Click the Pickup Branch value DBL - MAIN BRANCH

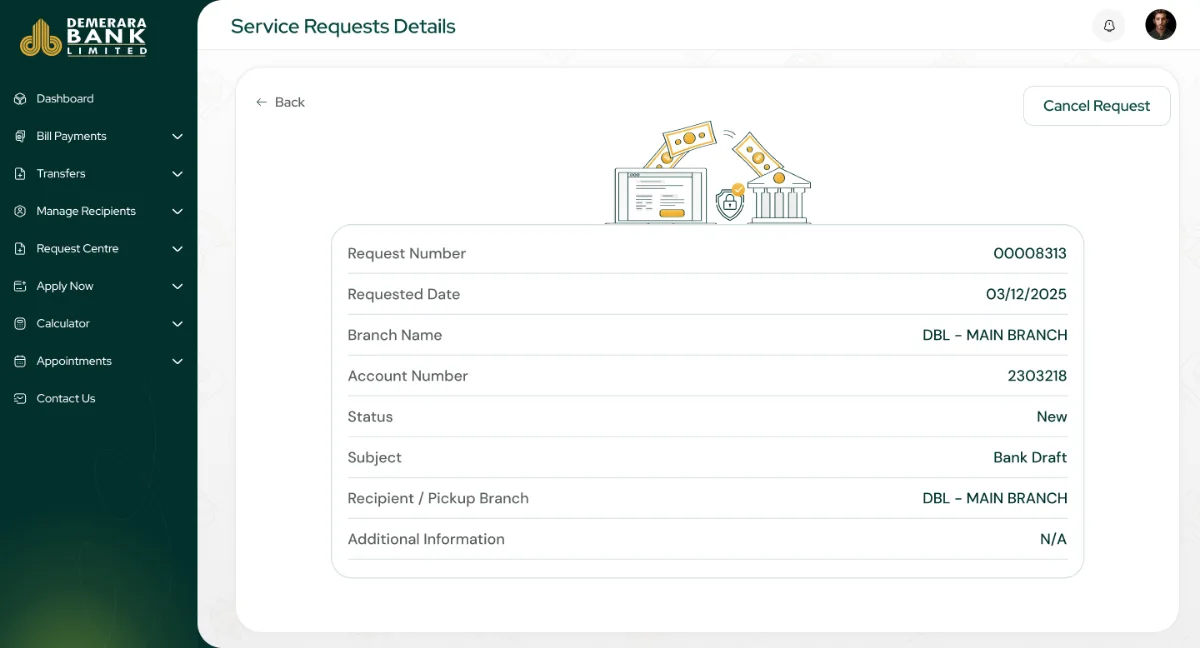pos(995,498)
